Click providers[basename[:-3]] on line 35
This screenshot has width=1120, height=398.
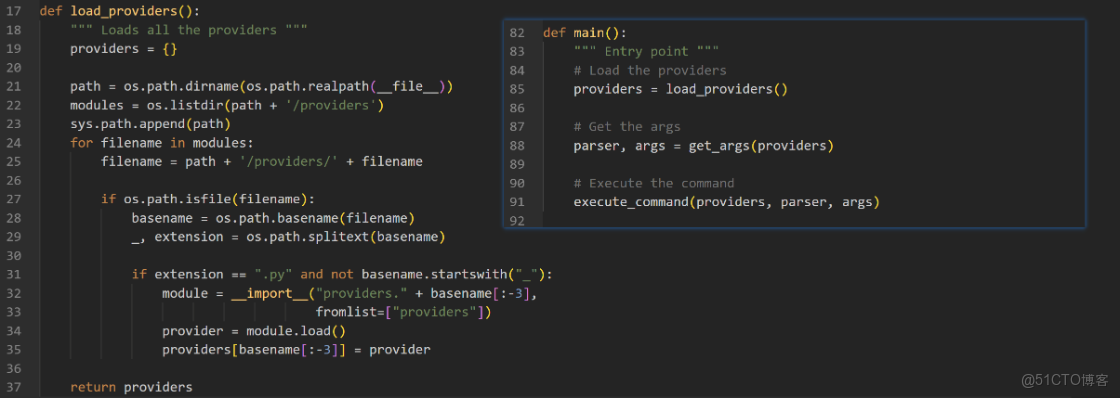coord(254,349)
